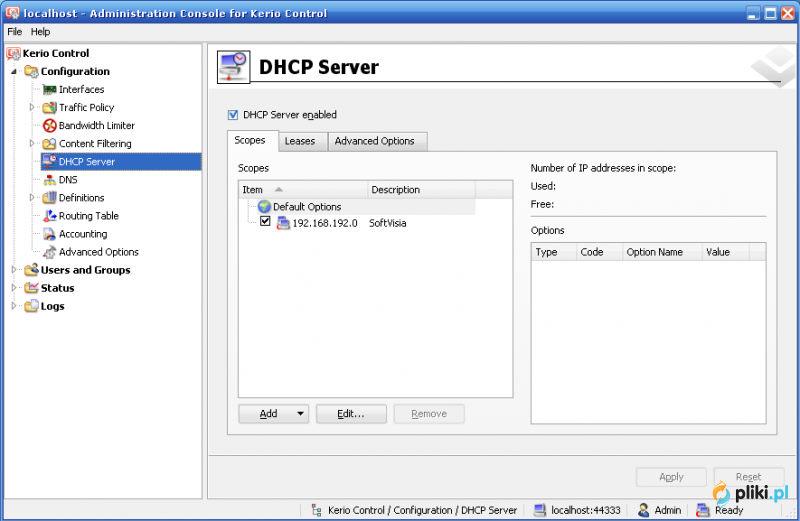Click the Routing Table icon

(49, 216)
